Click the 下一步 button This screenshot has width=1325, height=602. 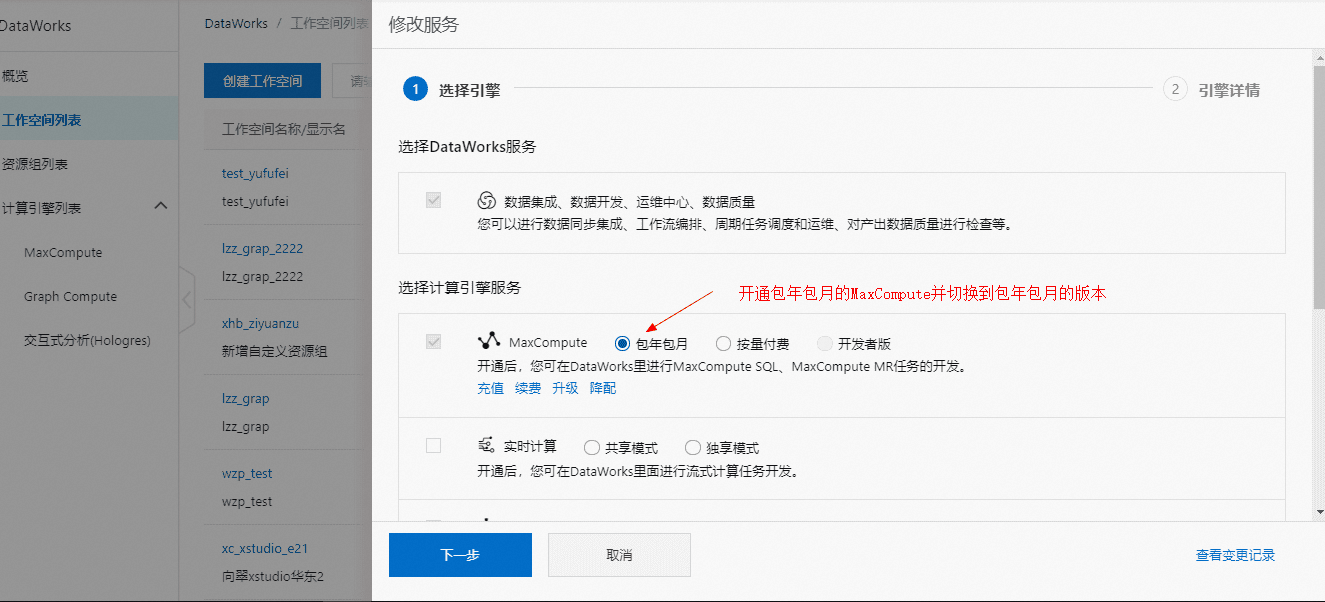pyautogui.click(x=460, y=555)
